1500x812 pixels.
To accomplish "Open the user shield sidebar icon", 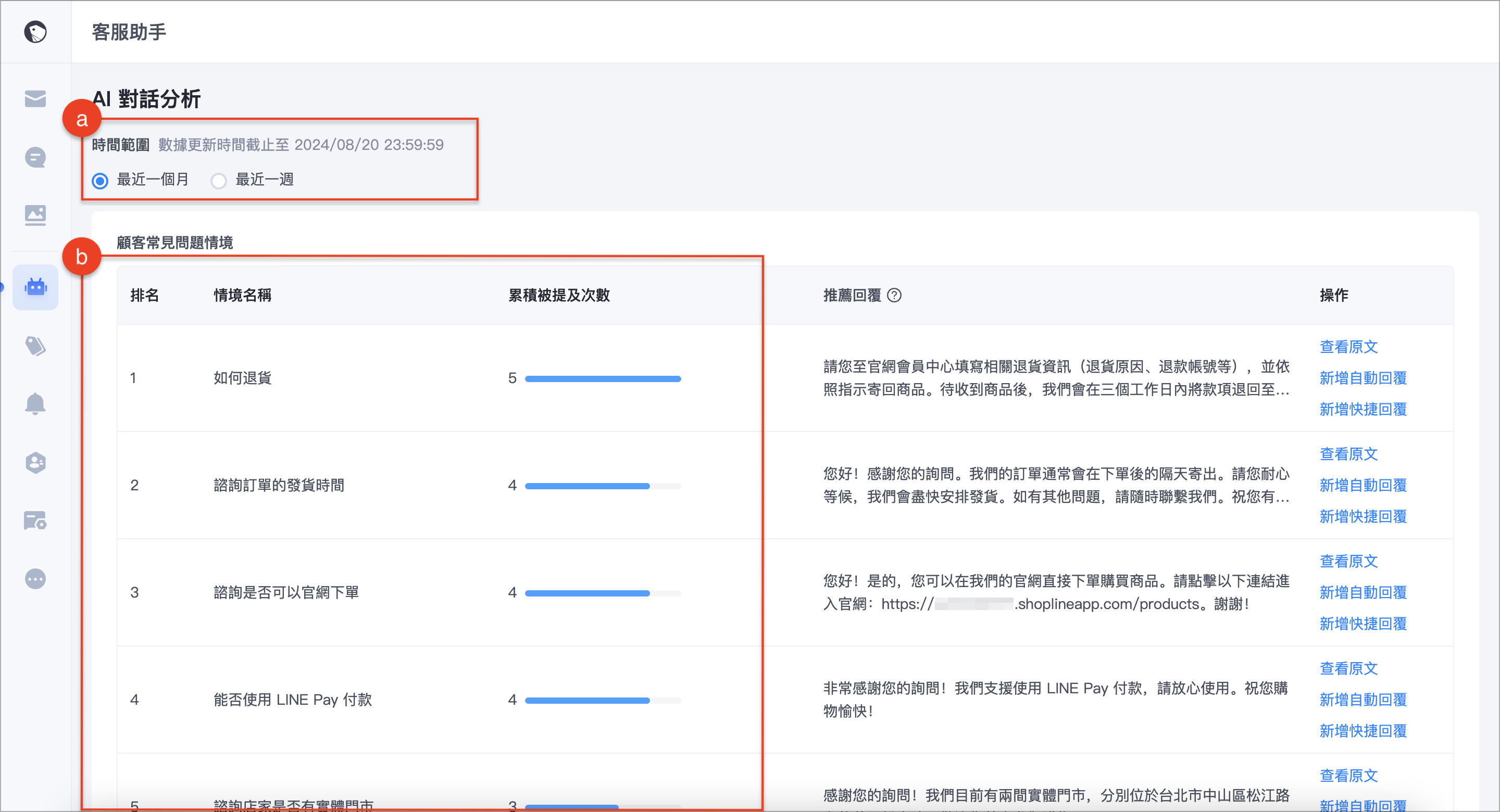I will pyautogui.click(x=35, y=463).
